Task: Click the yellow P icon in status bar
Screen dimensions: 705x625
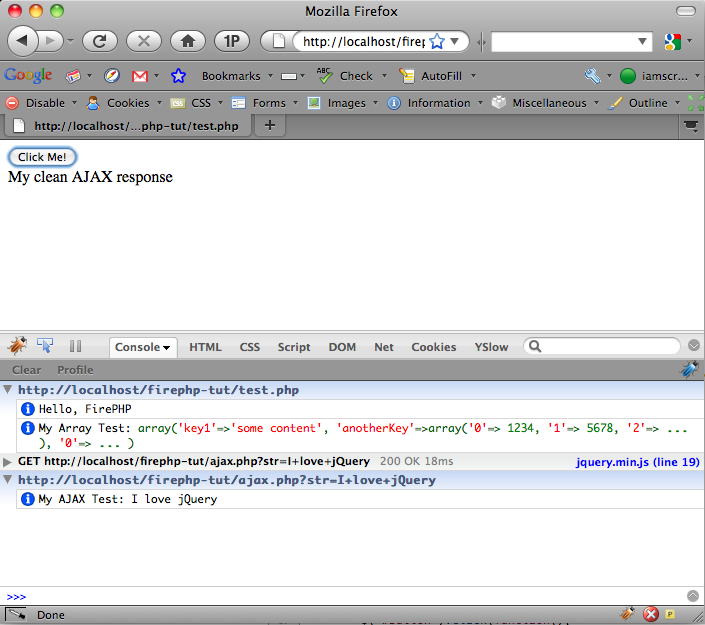Action: click(x=670, y=614)
